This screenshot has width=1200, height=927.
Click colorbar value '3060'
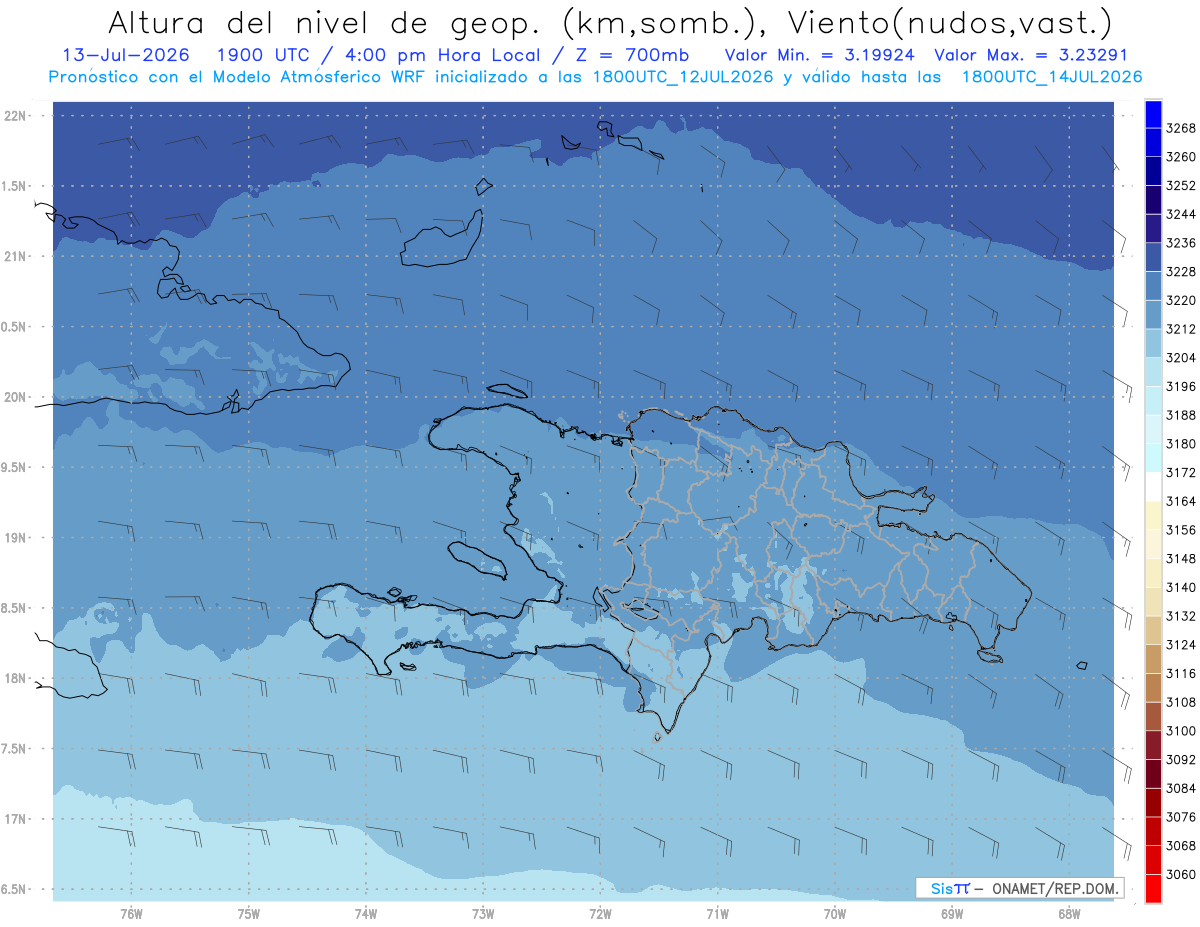point(1181,875)
